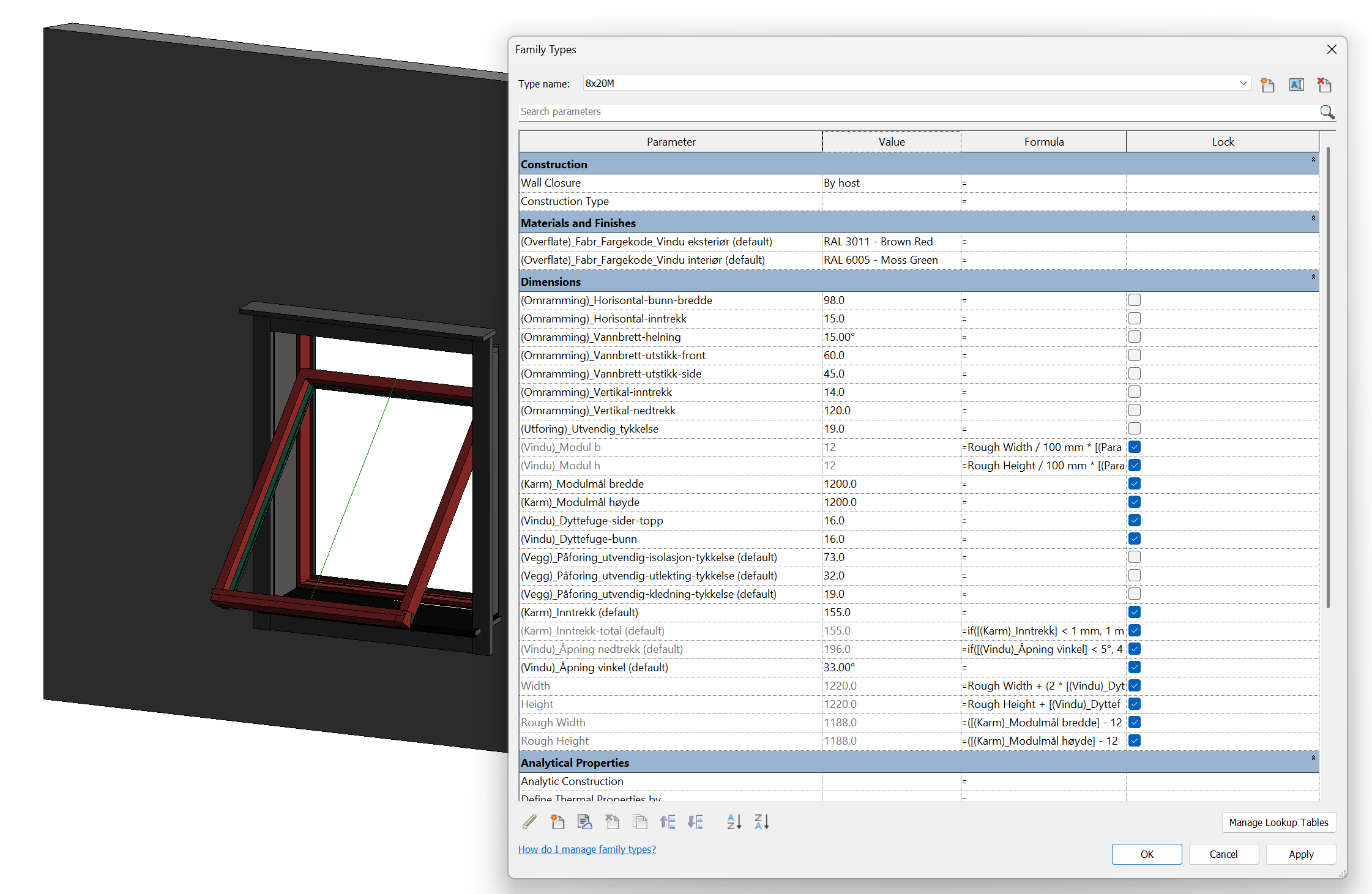Enable lock for (Omramming)_Horisontal-bunn-bredde
1372x894 pixels.
(x=1135, y=300)
